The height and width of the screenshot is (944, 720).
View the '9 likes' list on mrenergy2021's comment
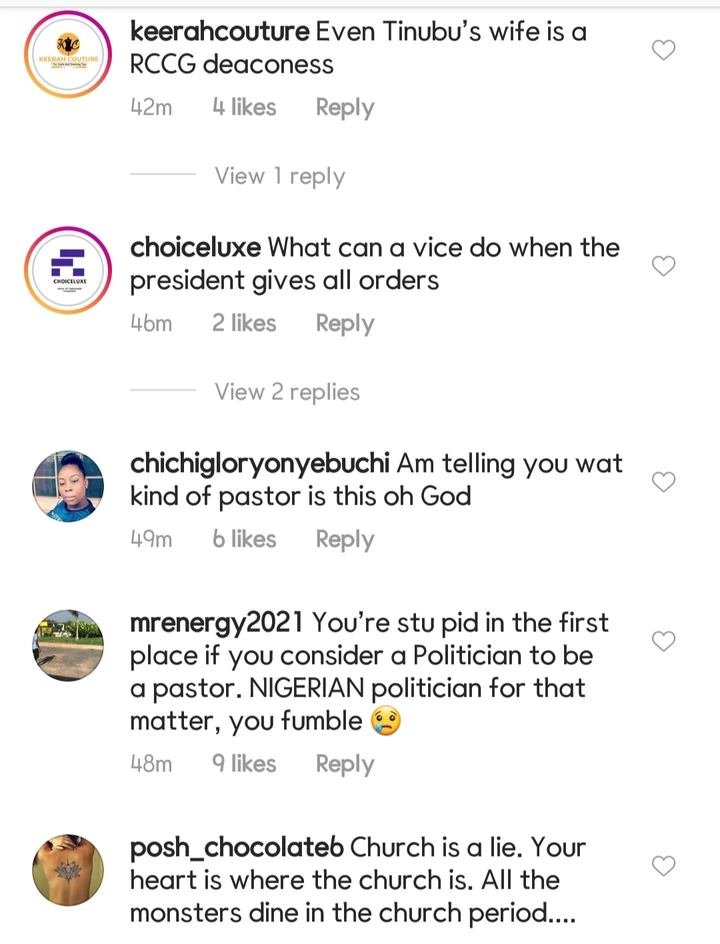(243, 764)
